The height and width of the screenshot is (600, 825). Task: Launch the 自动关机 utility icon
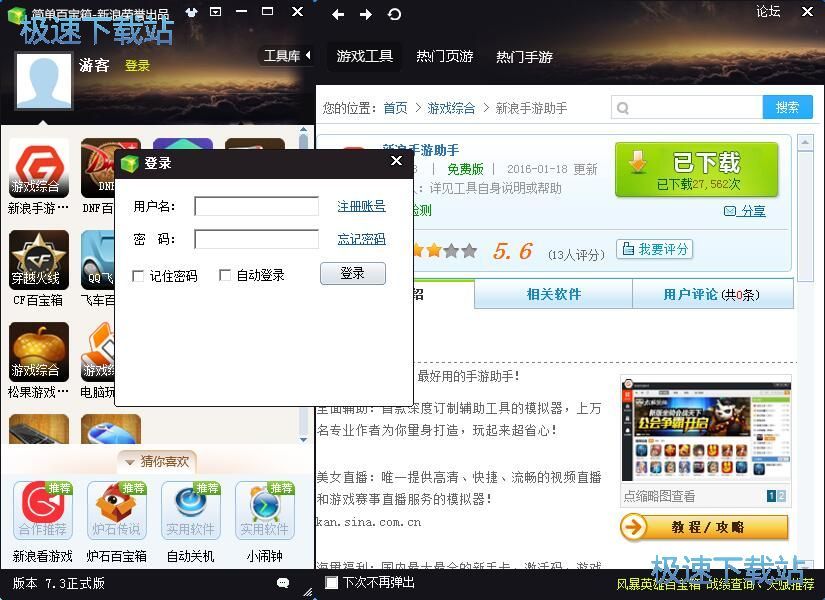190,510
